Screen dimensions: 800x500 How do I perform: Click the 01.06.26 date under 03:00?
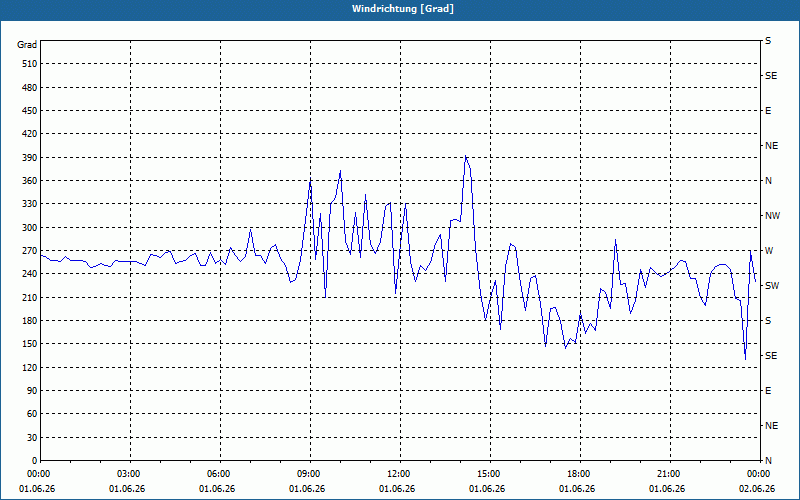[127, 489]
